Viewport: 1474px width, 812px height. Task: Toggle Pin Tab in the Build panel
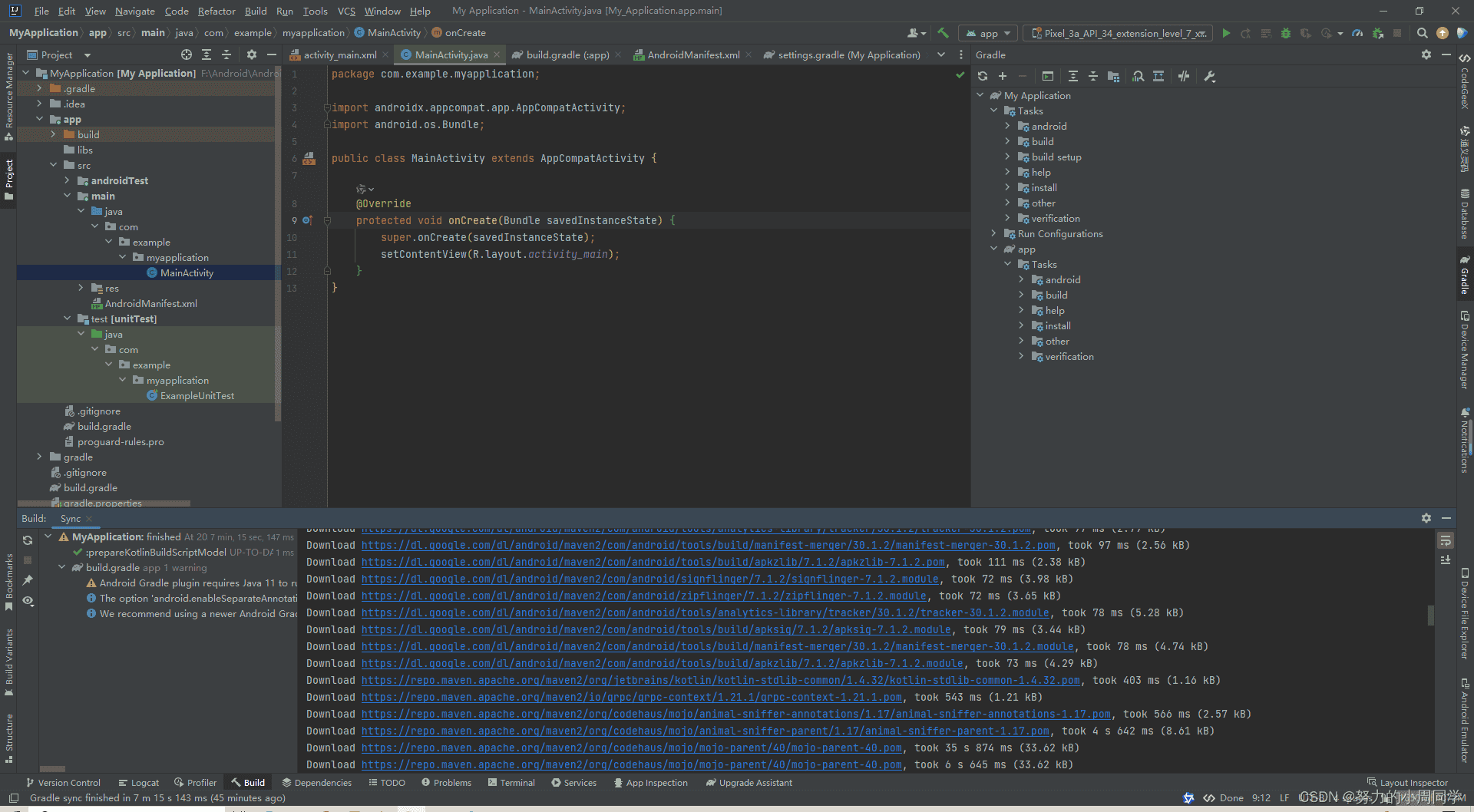tap(28, 580)
